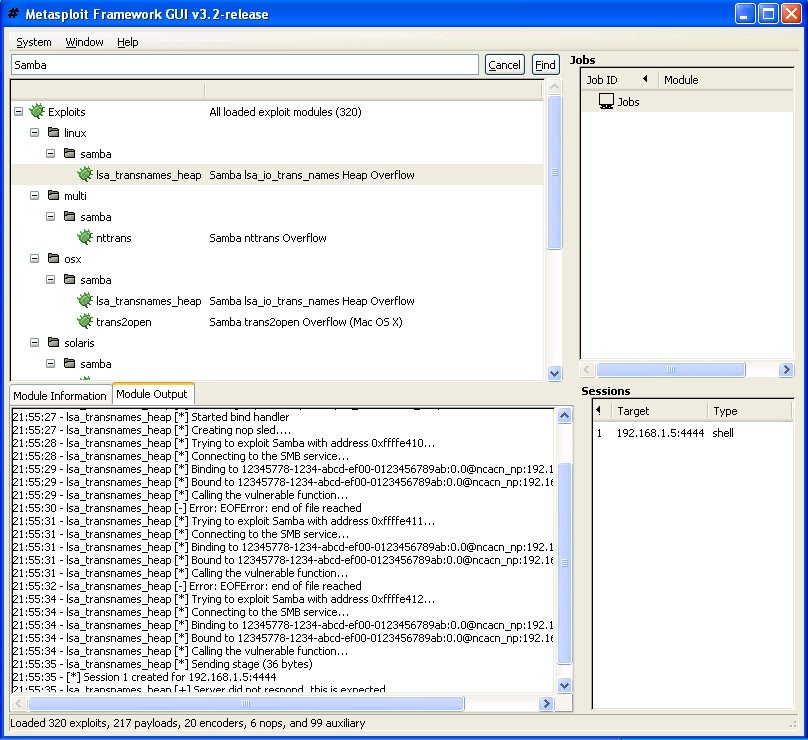Click the samba folder icon under solaris
Image resolution: width=808 pixels, height=740 pixels.
click(70, 363)
